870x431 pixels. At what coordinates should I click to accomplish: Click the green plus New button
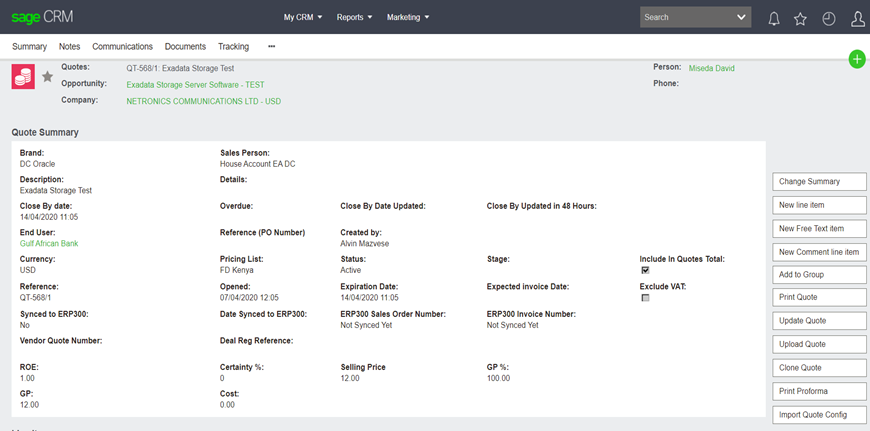[857, 59]
